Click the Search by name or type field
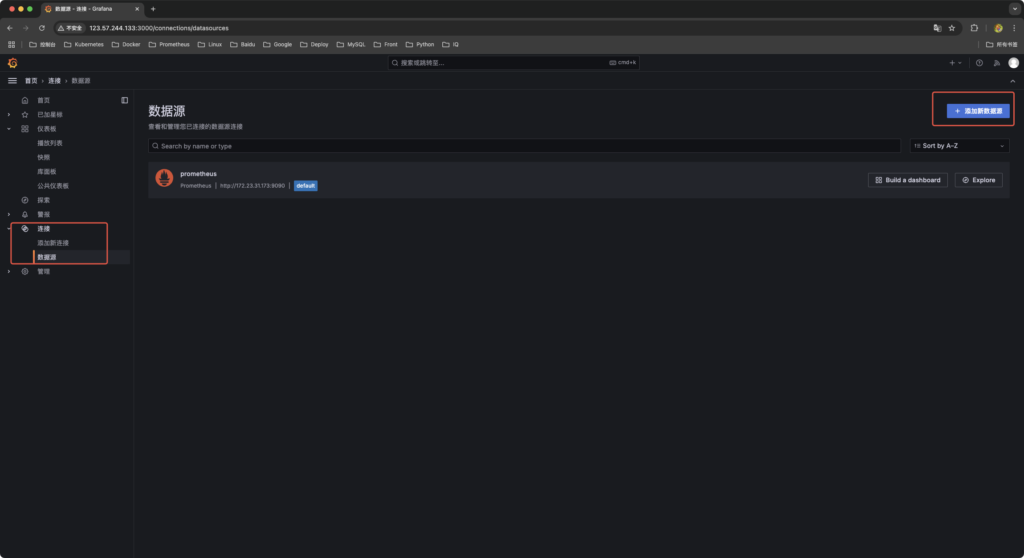The image size is (1024, 558). [524, 146]
